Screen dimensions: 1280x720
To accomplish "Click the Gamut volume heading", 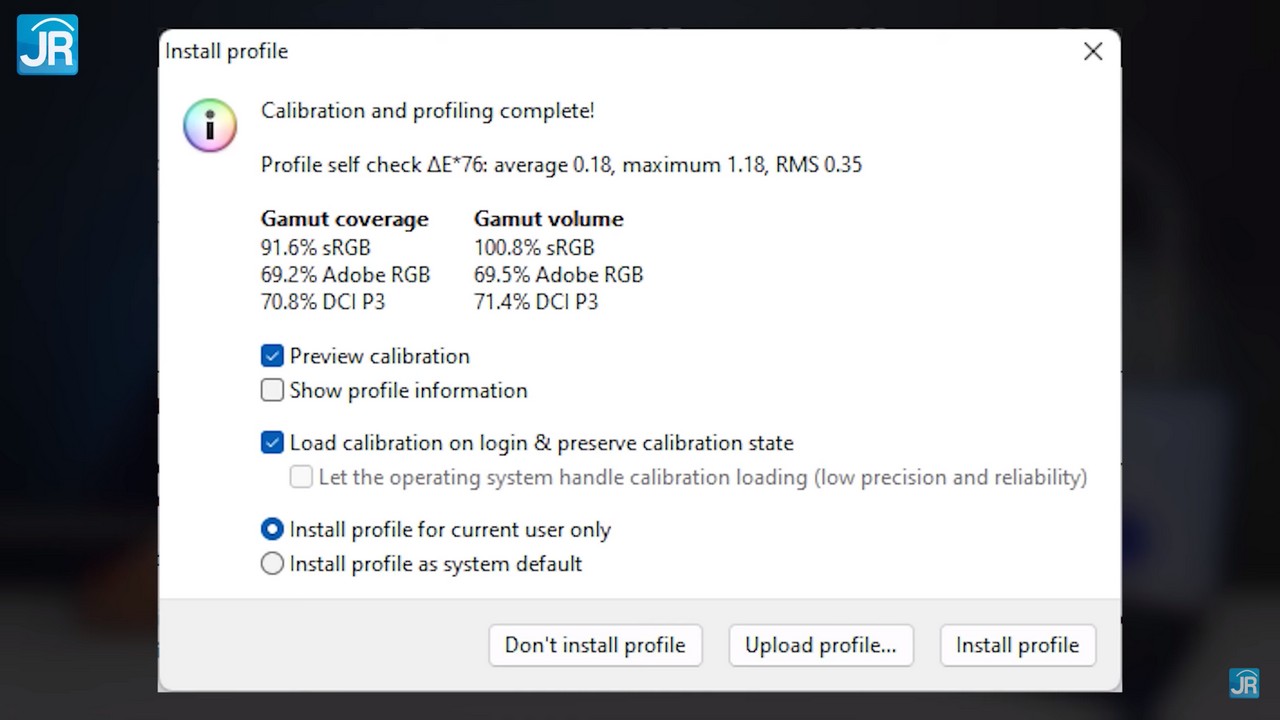I will (548, 219).
